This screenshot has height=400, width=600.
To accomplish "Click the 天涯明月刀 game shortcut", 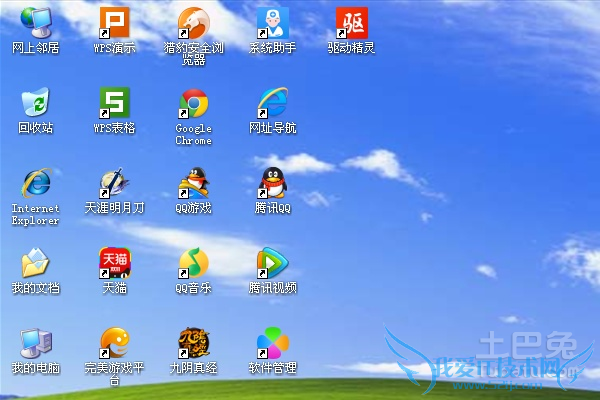I will pyautogui.click(x=114, y=183).
